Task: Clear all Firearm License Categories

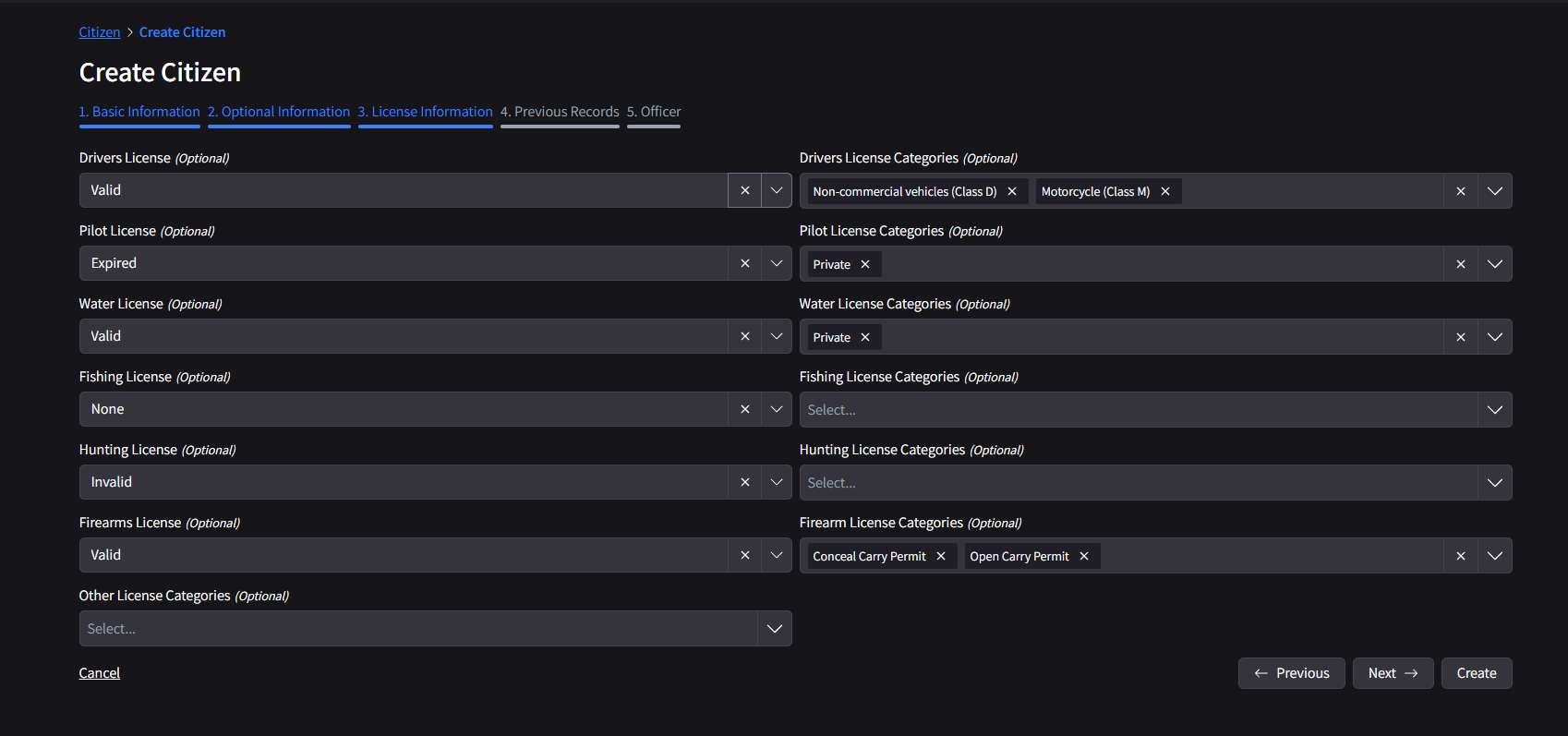Action: (x=1460, y=556)
